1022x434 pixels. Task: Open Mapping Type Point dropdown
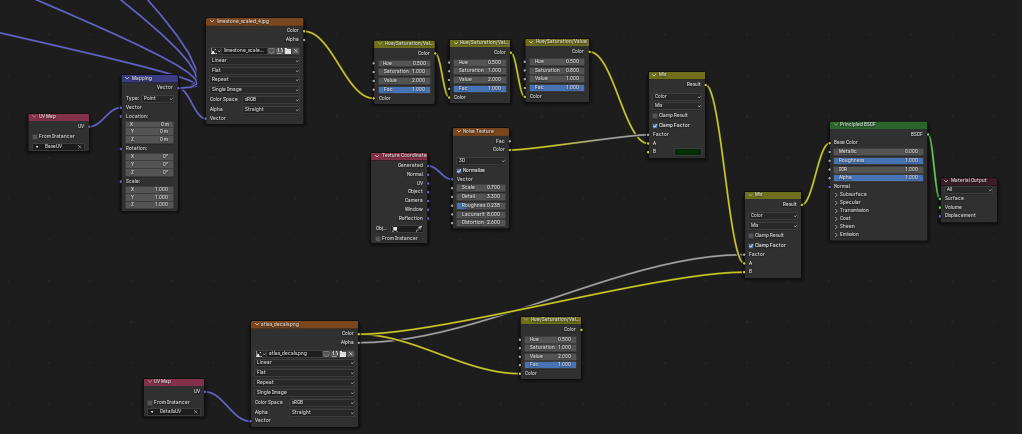[x=158, y=98]
